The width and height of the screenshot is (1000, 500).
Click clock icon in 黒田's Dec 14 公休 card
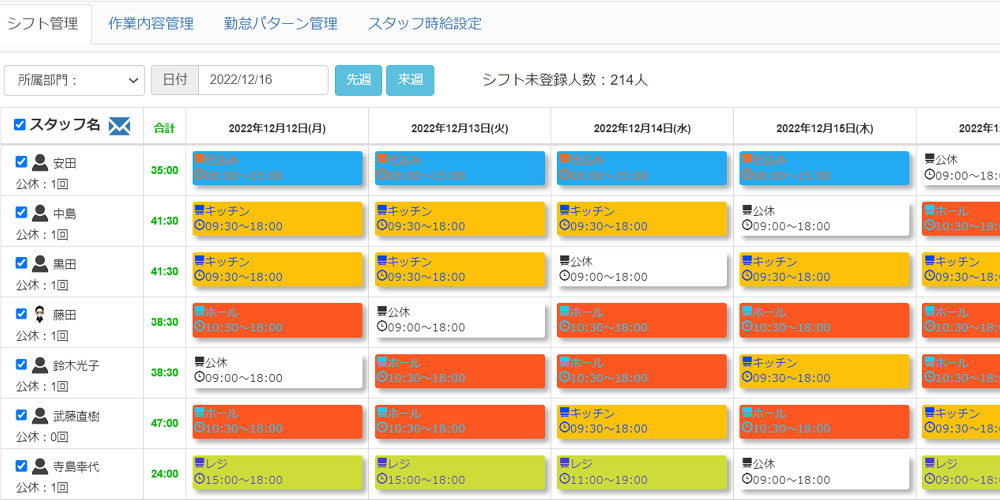(564, 276)
